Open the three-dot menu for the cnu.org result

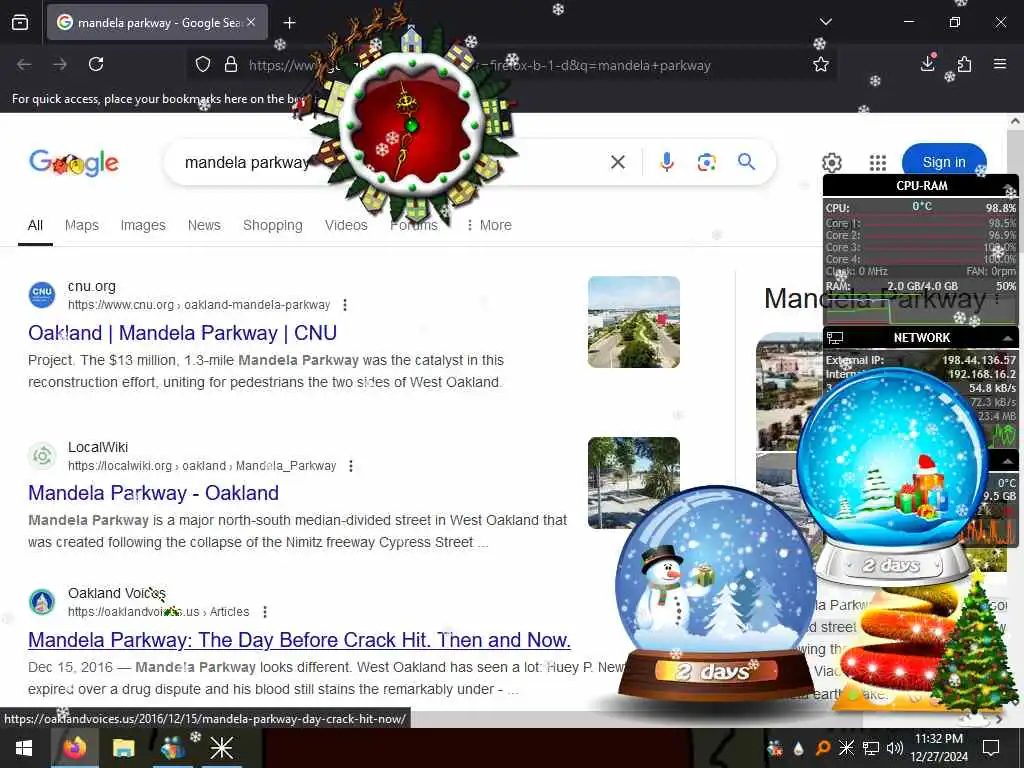tap(345, 305)
